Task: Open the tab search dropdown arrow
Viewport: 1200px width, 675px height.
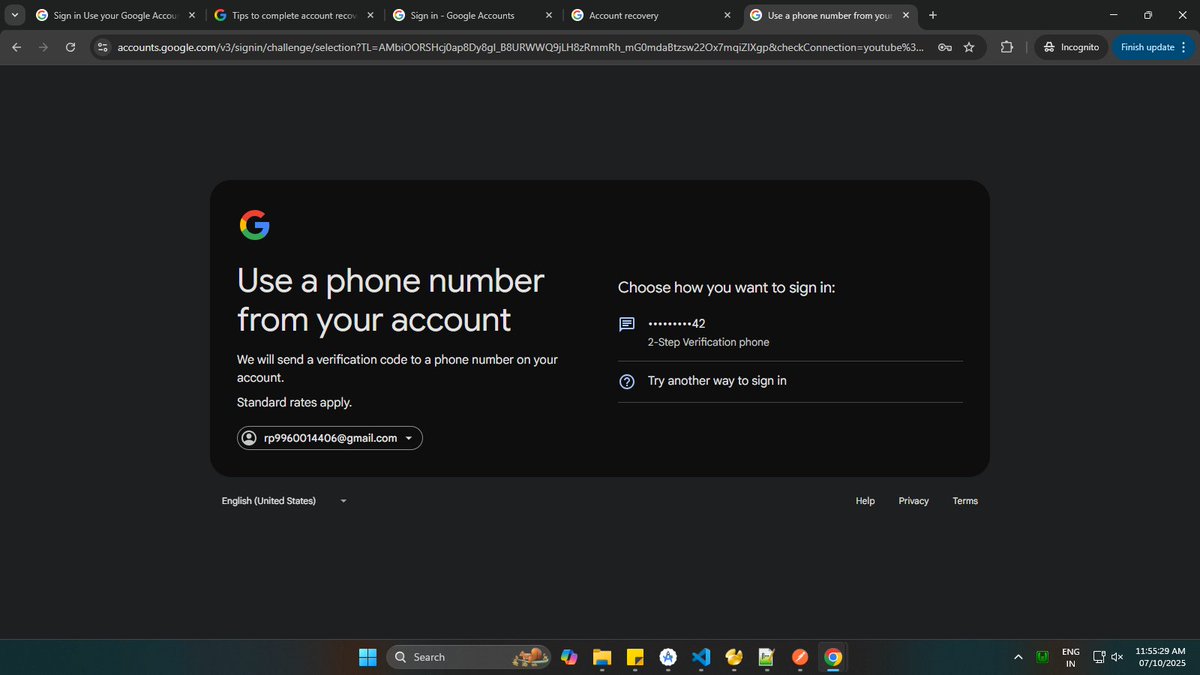Action: [14, 15]
